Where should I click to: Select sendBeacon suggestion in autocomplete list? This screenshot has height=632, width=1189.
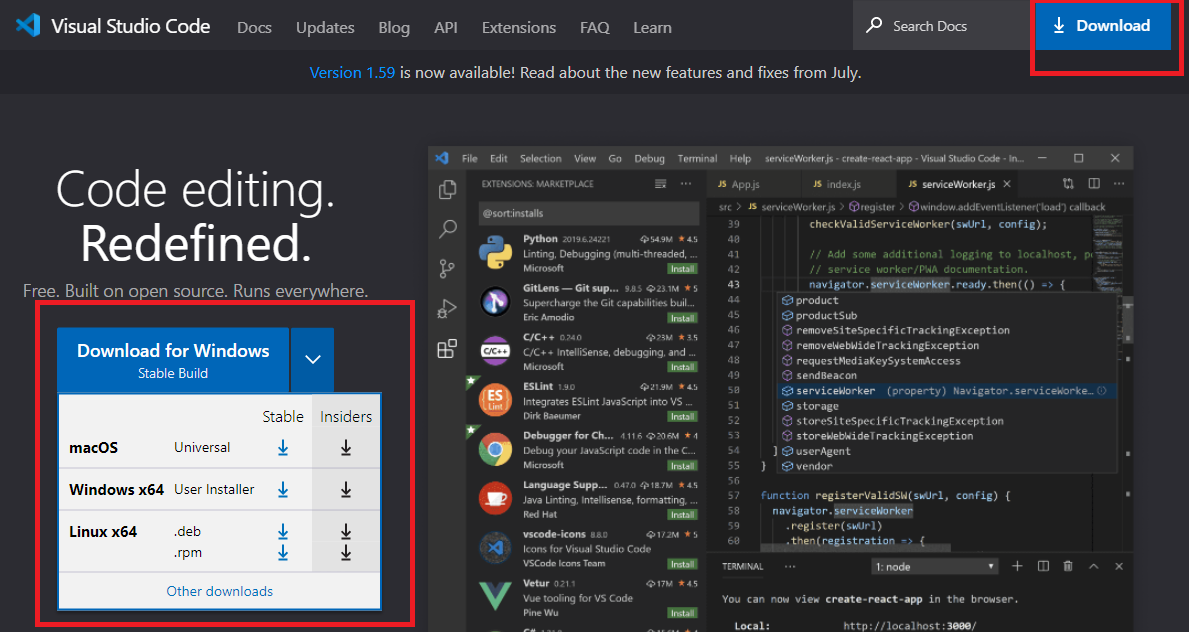point(946,376)
